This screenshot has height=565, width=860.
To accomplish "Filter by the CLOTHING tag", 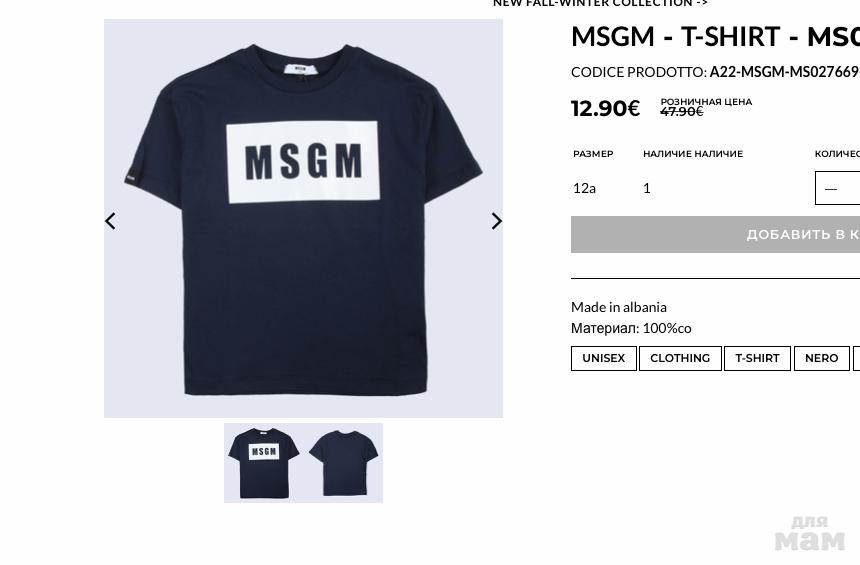I will click(x=680, y=358).
